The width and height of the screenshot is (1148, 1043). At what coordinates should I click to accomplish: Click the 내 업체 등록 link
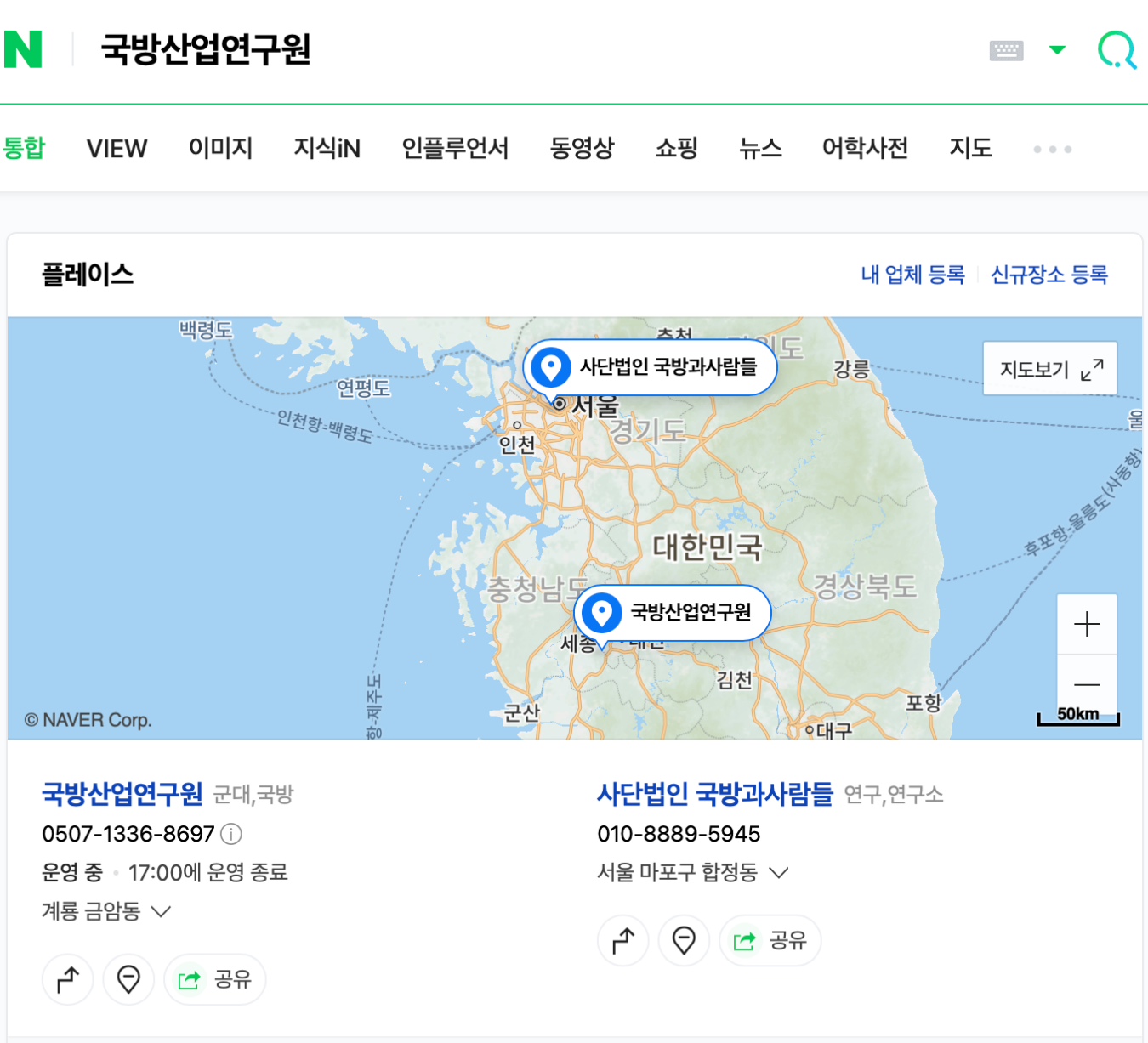[912, 275]
